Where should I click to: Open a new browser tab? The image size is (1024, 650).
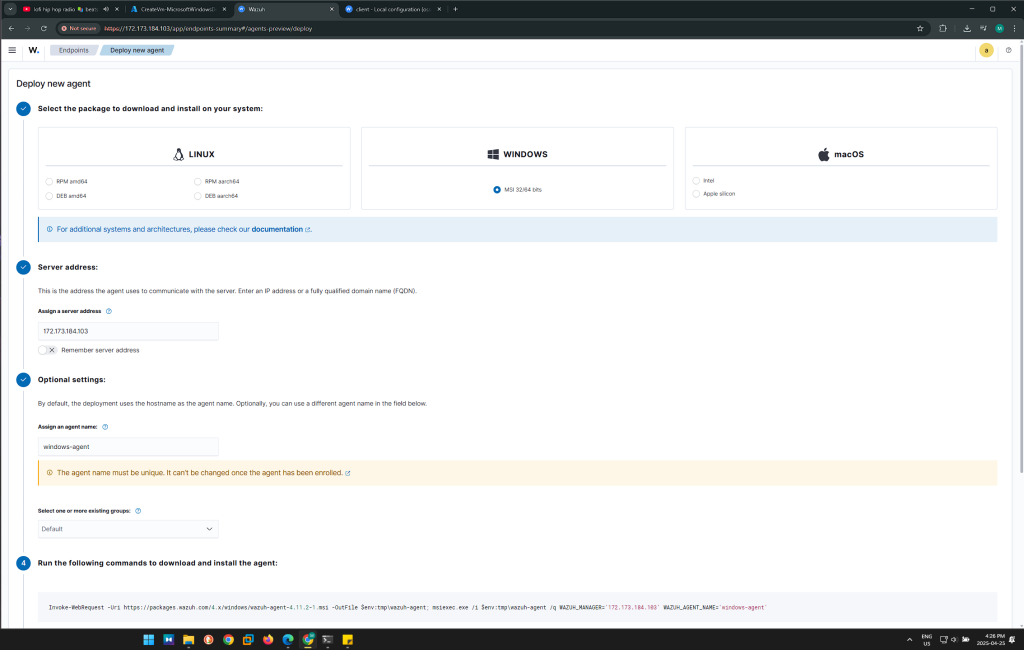(x=455, y=9)
